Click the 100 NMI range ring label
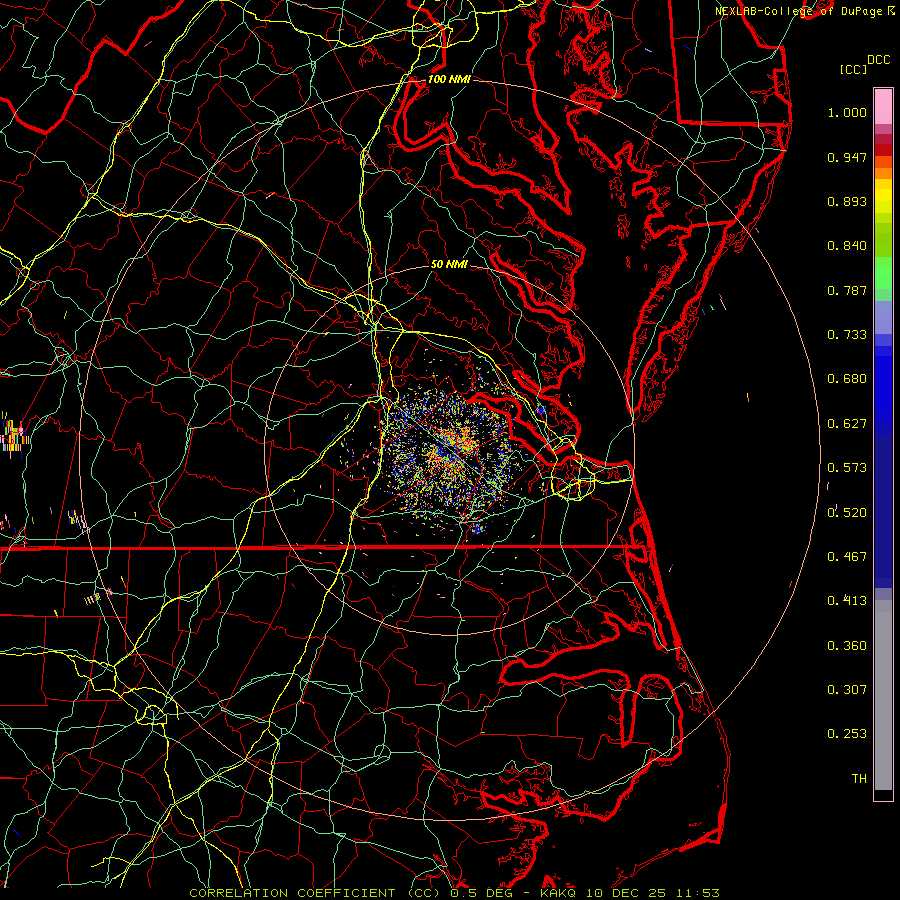Image resolution: width=900 pixels, height=900 pixels. (449, 79)
